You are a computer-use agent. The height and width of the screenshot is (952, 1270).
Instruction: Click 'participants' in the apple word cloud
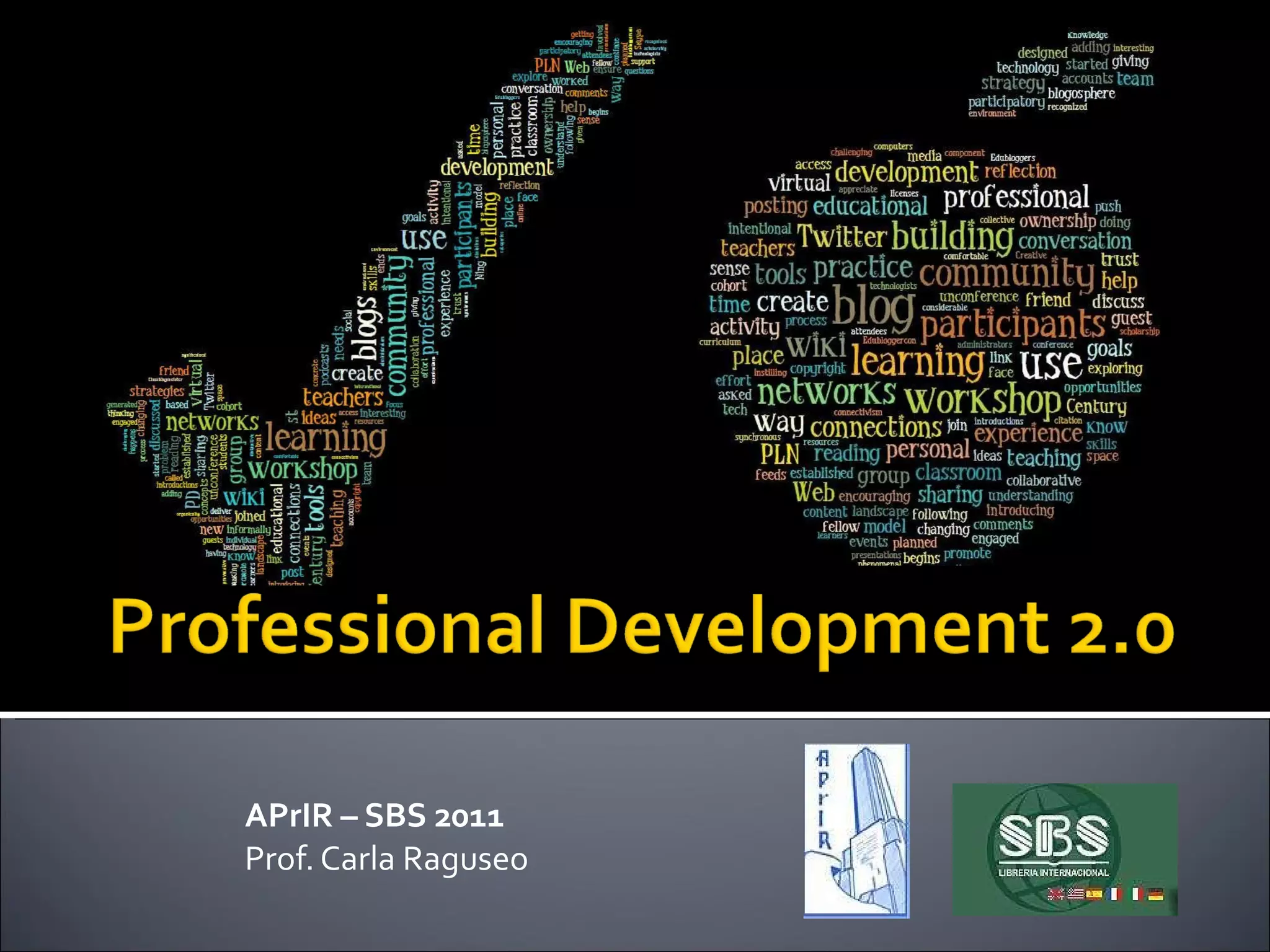[1012, 325]
